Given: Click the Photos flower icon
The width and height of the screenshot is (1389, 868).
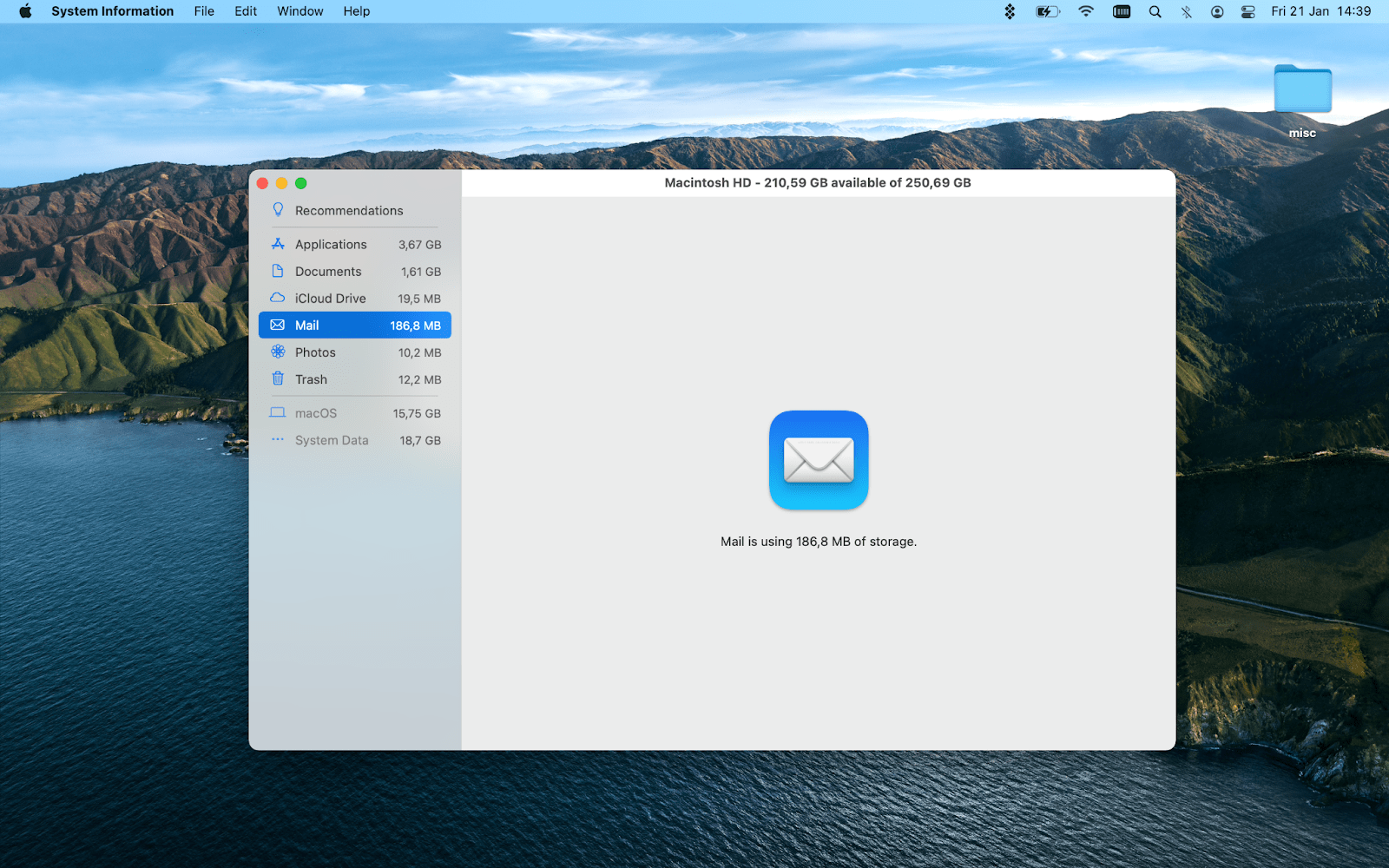Looking at the screenshot, I should click(x=278, y=352).
